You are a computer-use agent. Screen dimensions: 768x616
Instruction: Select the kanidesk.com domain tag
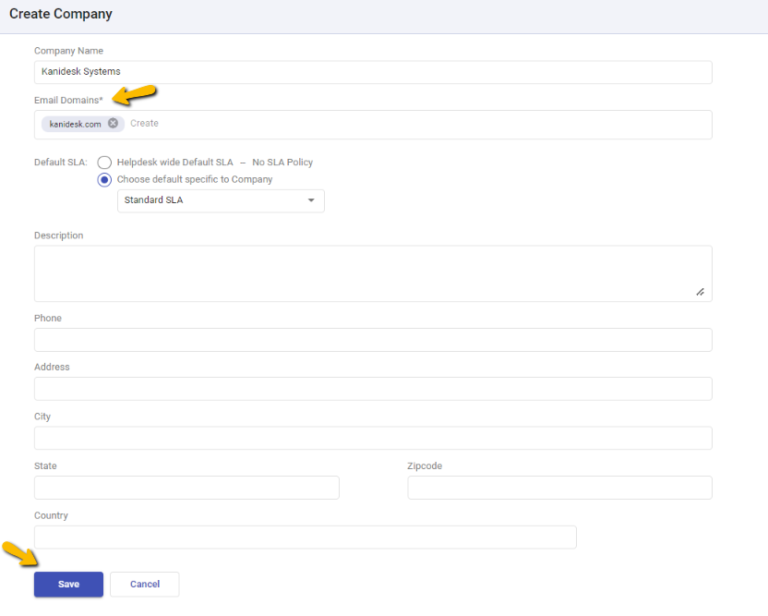75,124
